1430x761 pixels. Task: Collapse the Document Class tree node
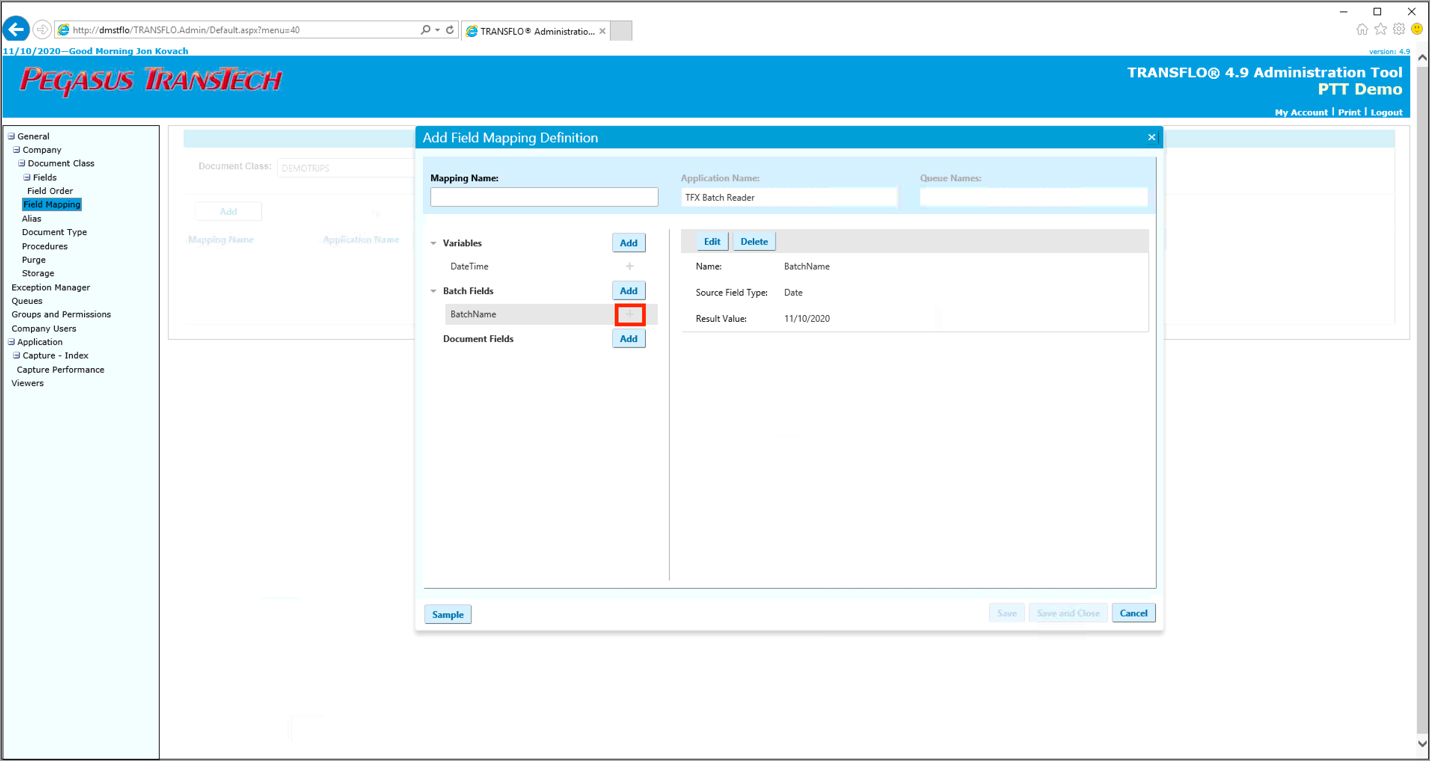(21, 164)
